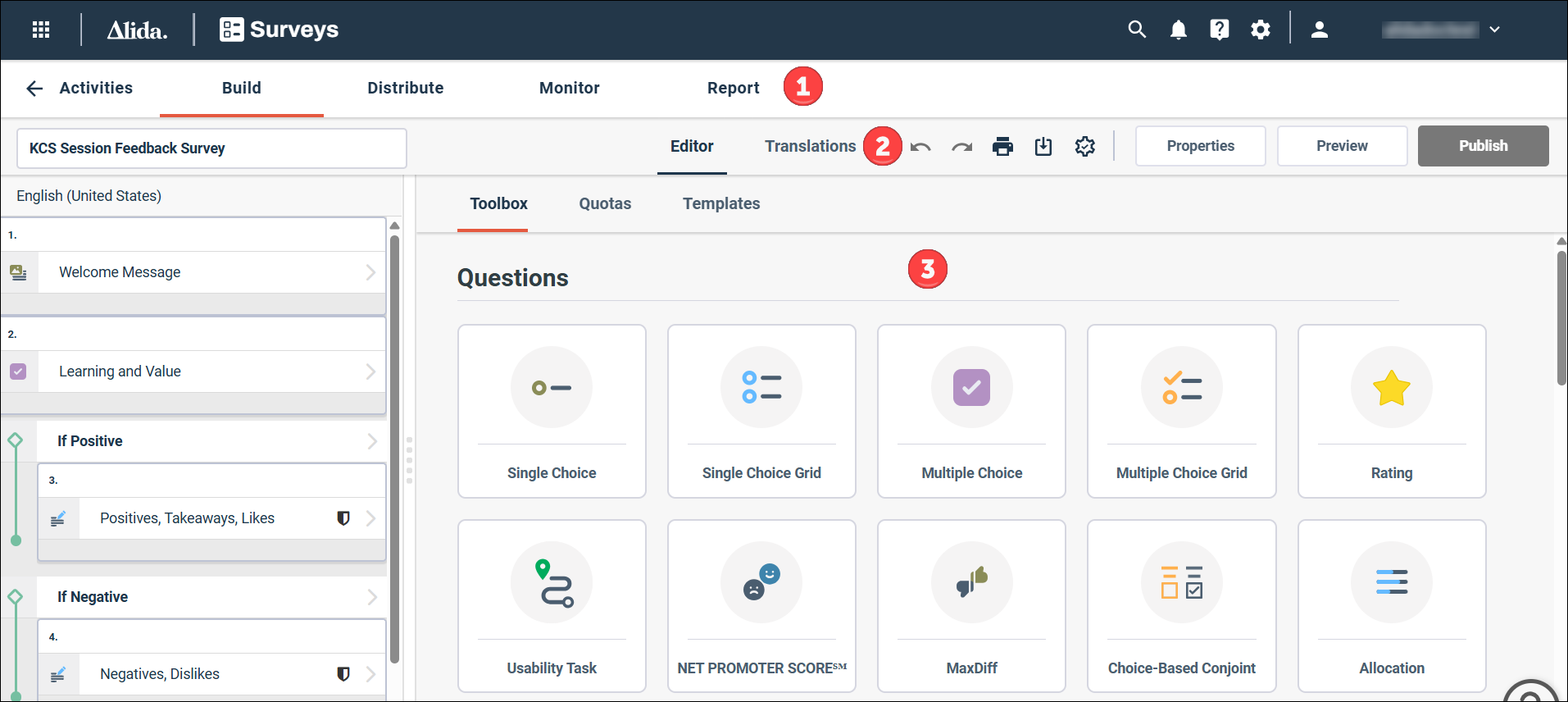Switch to the Quotas tab
The image size is (1568, 702).
coord(605,204)
